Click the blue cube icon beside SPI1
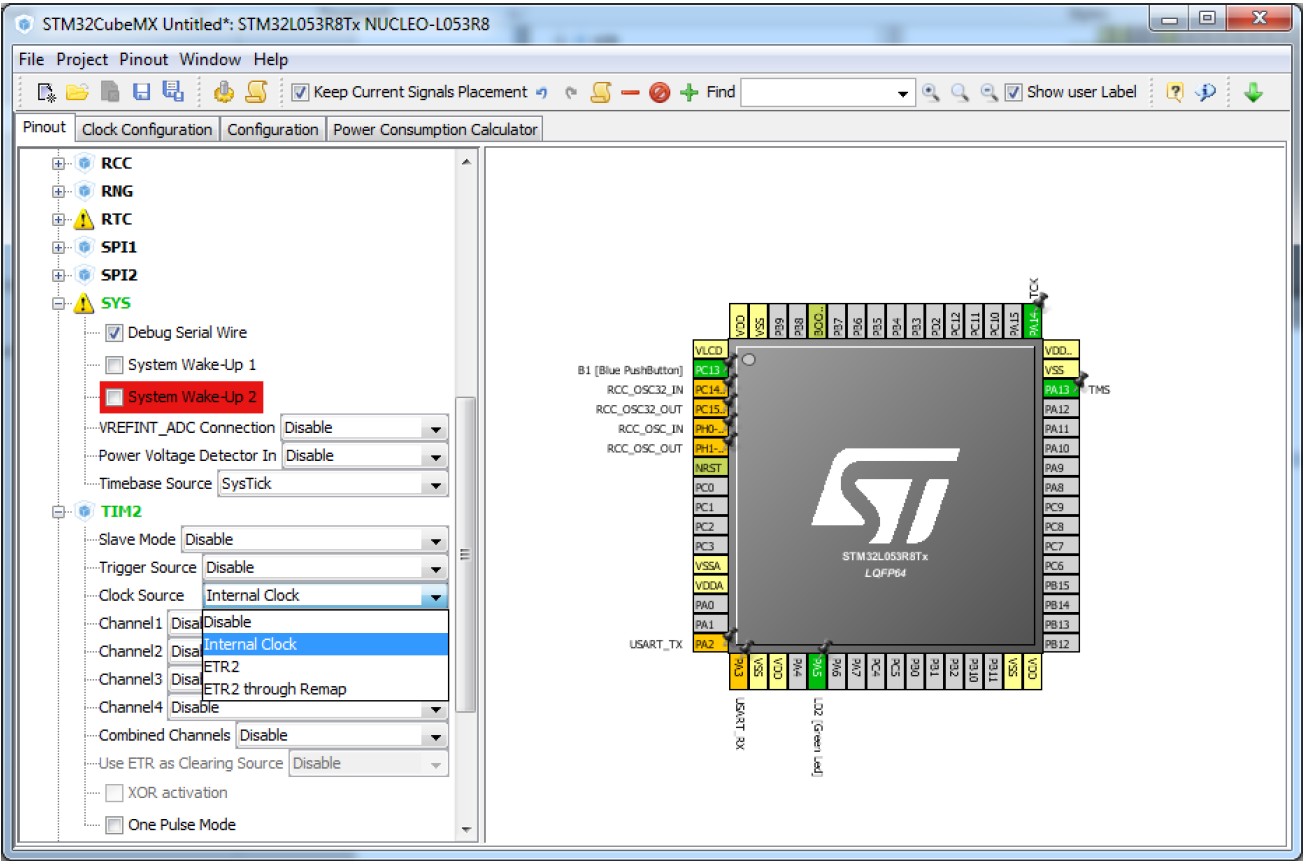 pyautogui.click(x=85, y=247)
